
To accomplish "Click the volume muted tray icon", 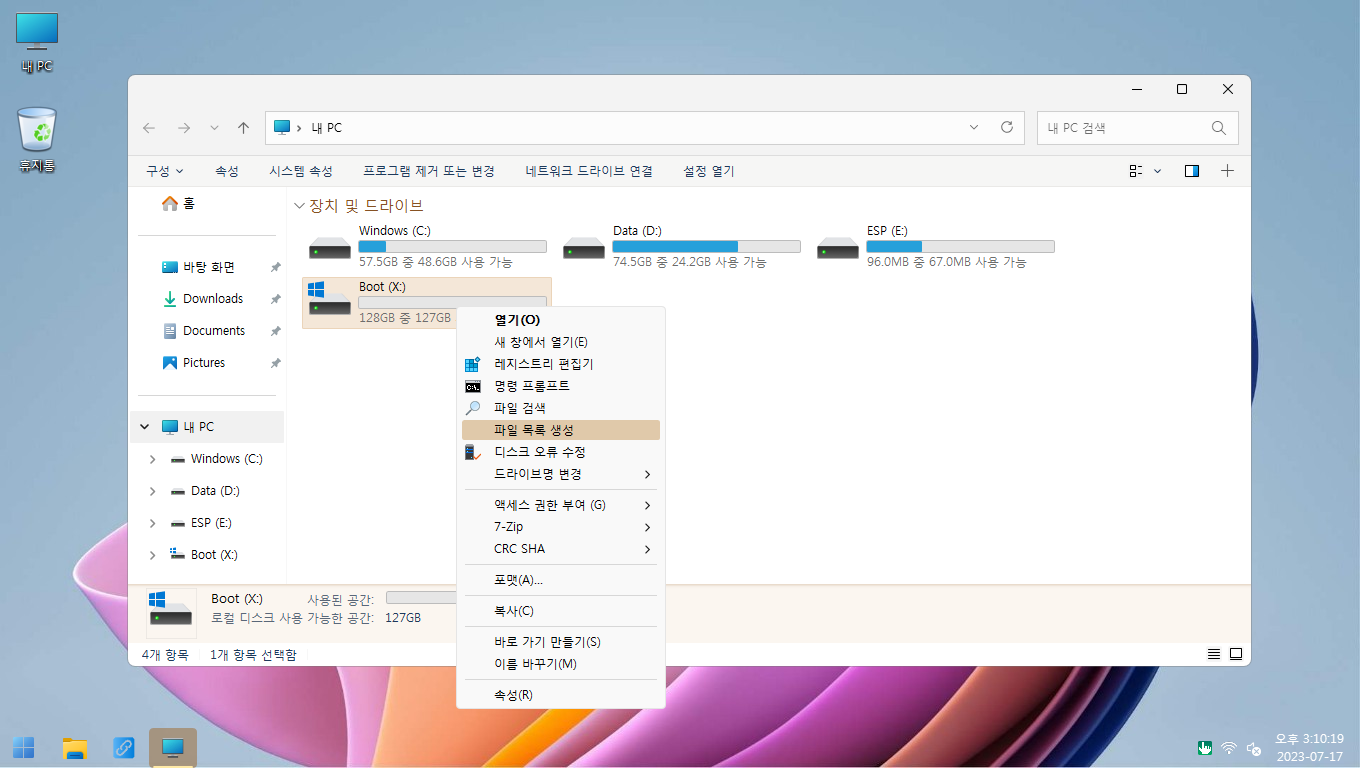I will point(1254,747).
